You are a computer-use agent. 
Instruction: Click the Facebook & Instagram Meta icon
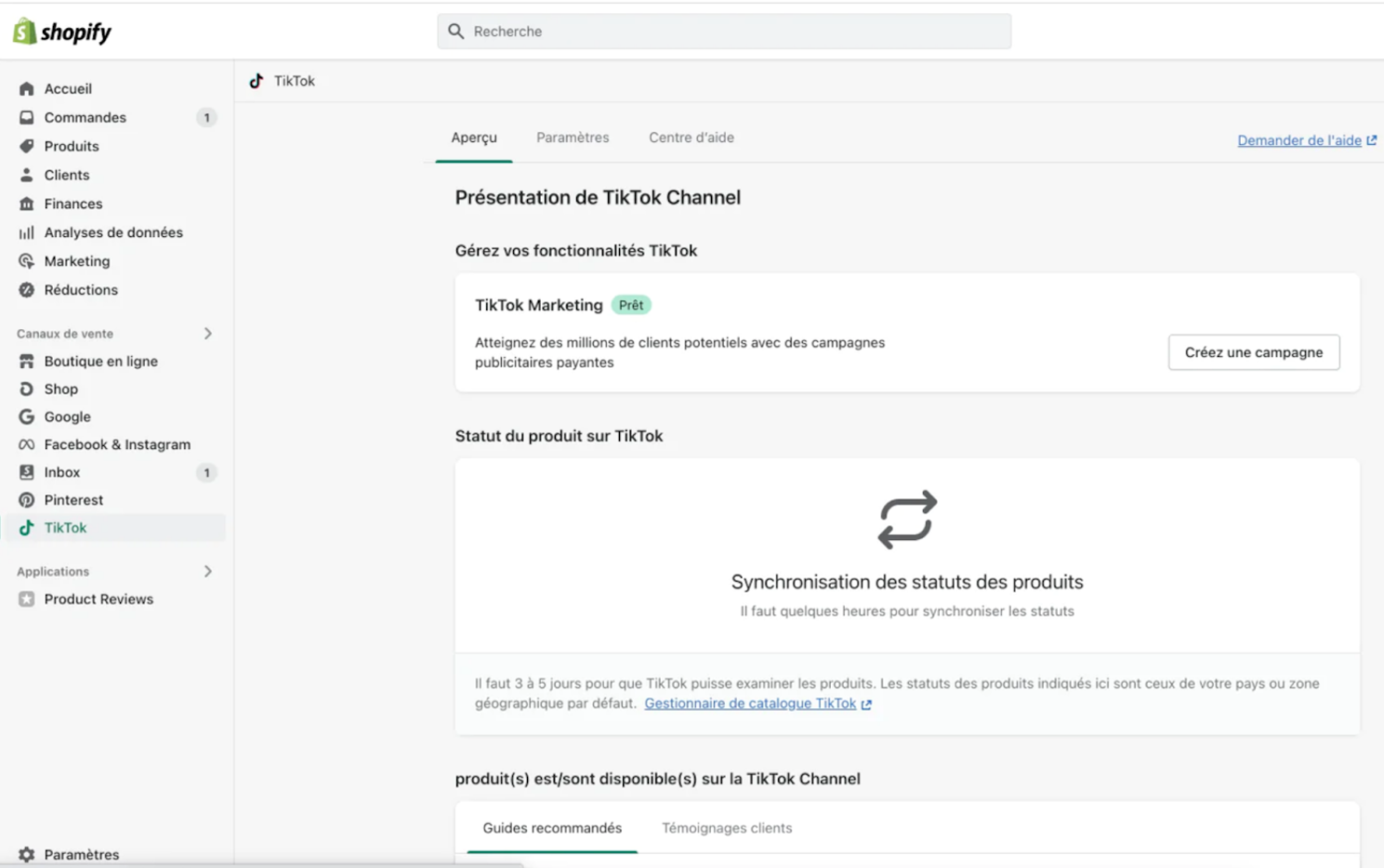click(x=27, y=445)
